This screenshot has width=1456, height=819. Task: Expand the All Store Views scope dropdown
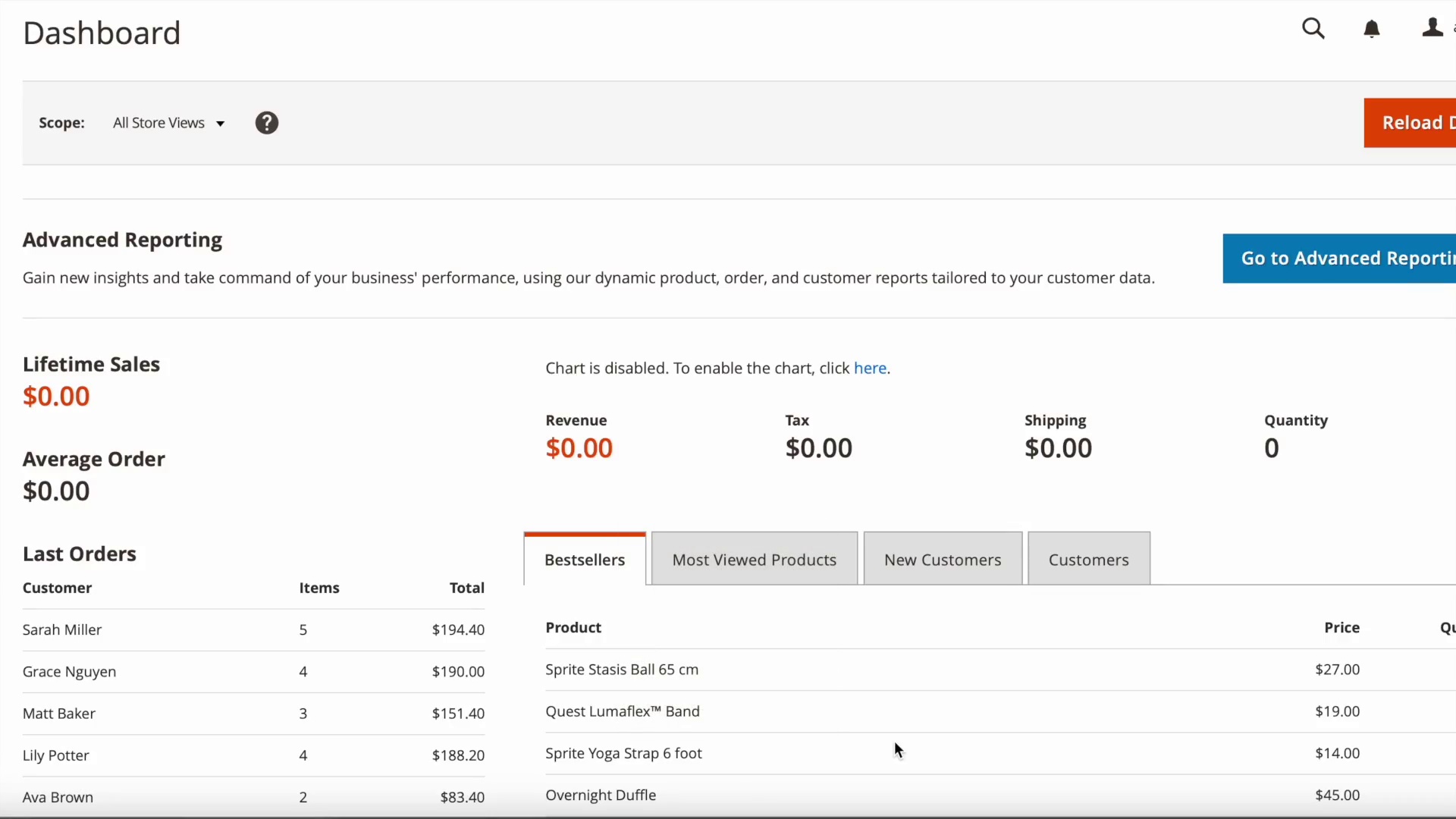pyautogui.click(x=168, y=123)
